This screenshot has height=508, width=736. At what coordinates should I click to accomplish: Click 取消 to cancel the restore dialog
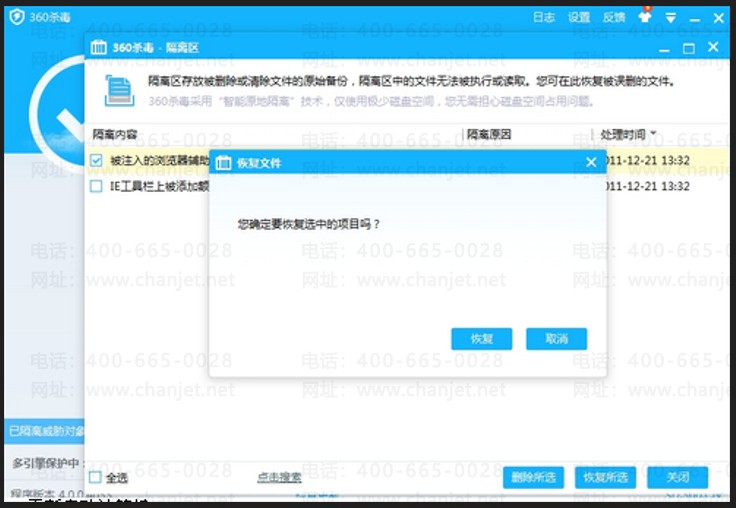[556, 339]
